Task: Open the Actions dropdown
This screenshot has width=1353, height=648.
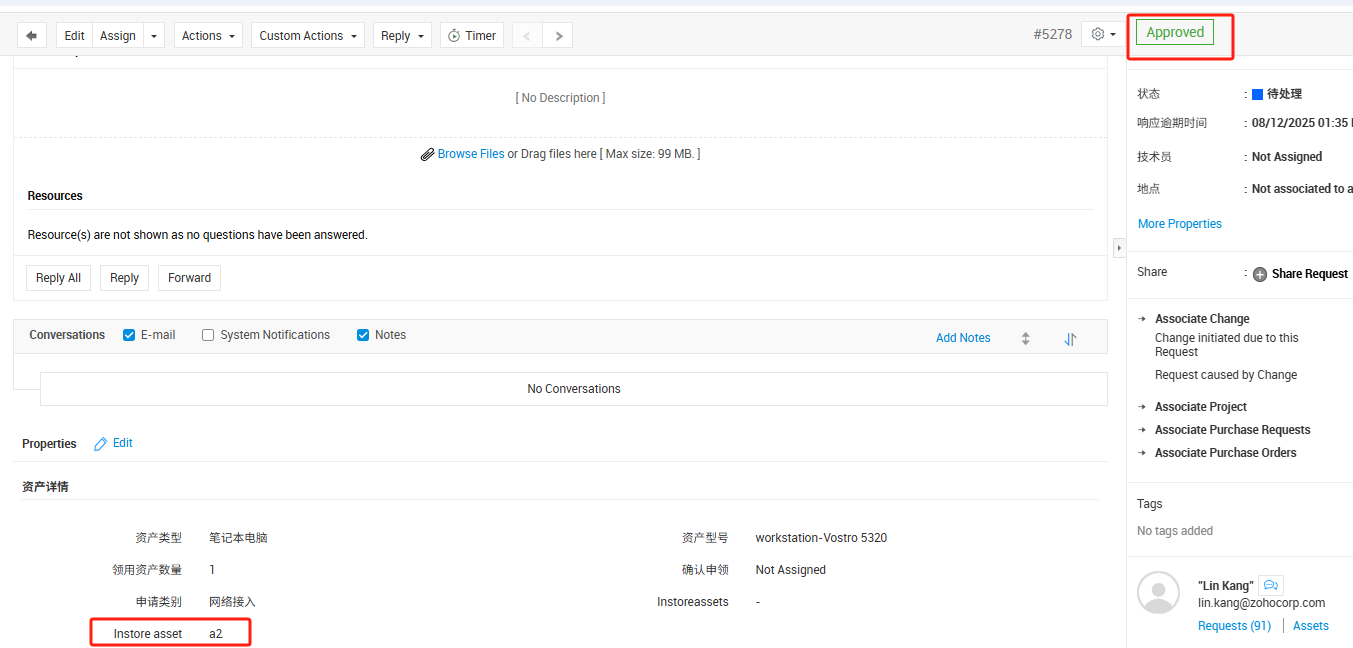Action: (209, 36)
